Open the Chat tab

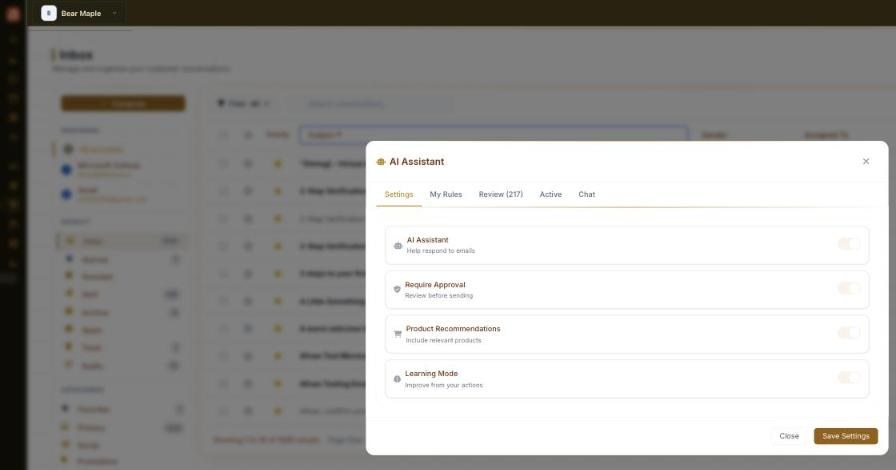click(x=587, y=194)
